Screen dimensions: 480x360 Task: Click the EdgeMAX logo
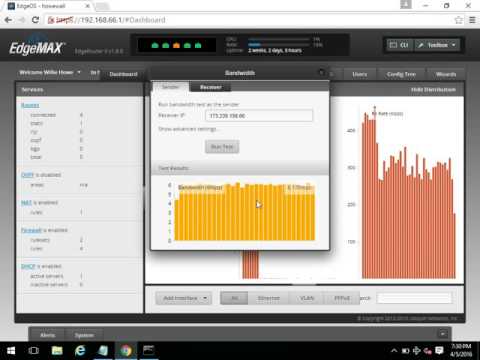pyautogui.click(x=37, y=48)
